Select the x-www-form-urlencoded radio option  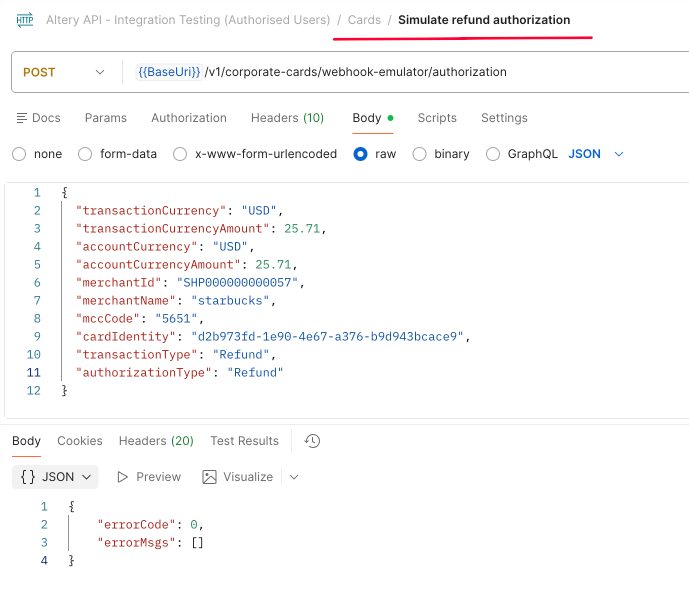click(x=180, y=154)
